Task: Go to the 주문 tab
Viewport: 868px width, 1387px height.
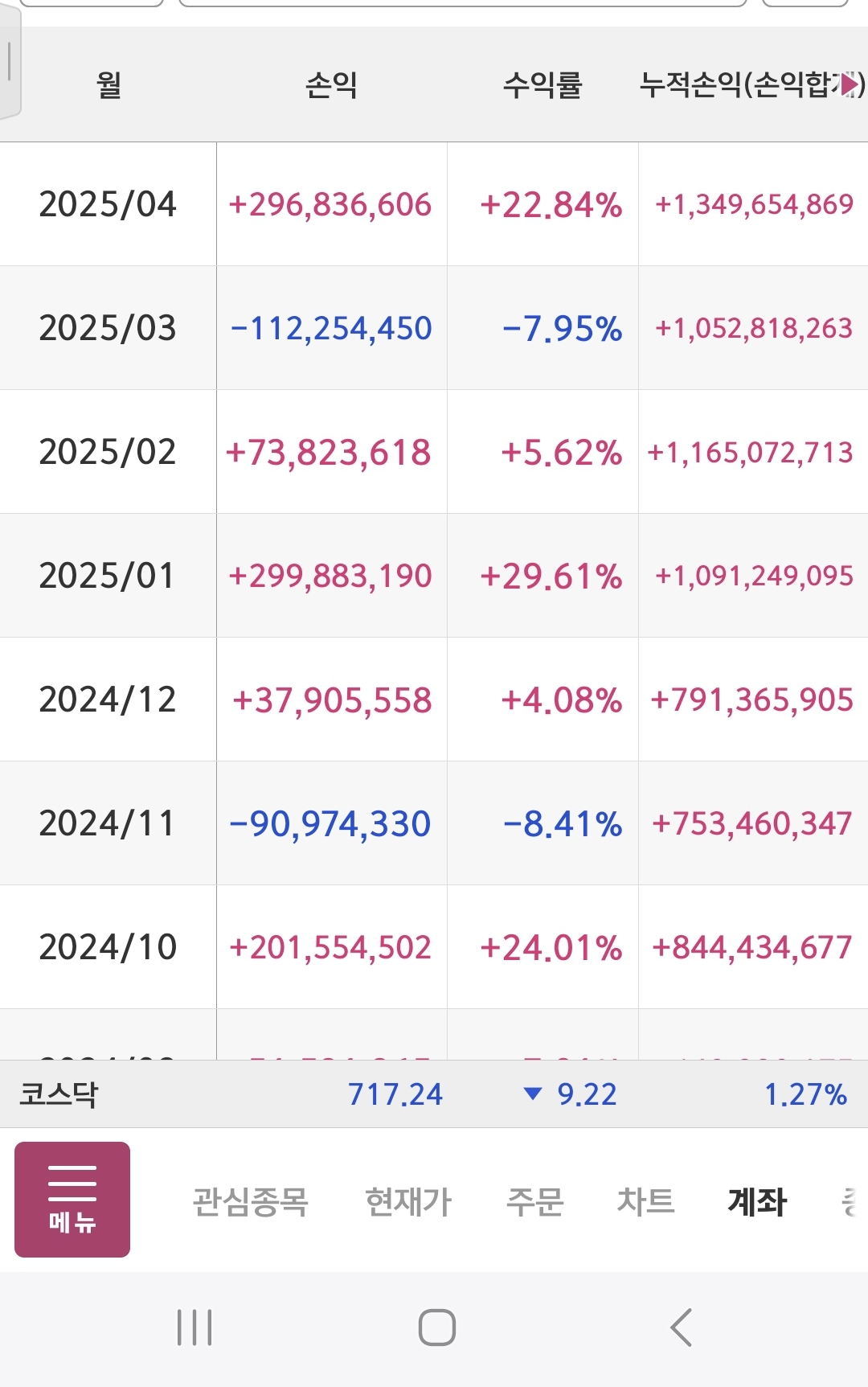Action: tap(534, 1202)
